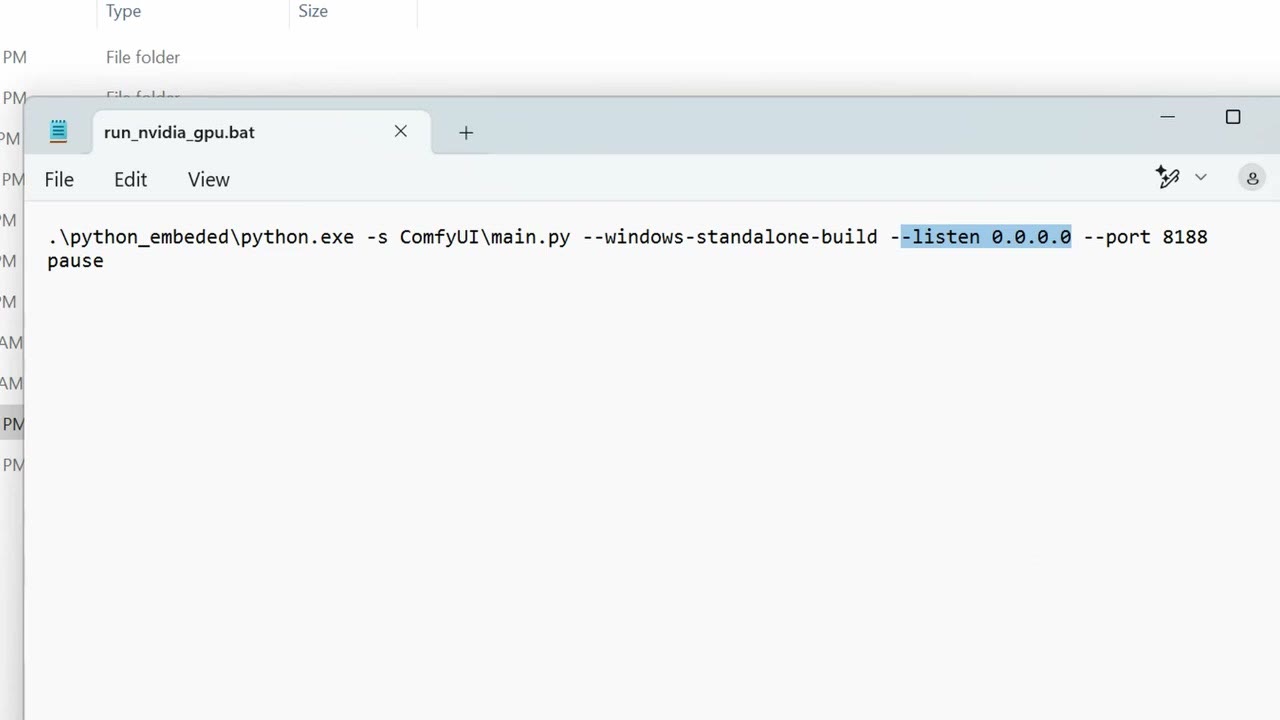Close the run_nvidia_gpu.bat tab
The height and width of the screenshot is (720, 1280).
click(401, 131)
